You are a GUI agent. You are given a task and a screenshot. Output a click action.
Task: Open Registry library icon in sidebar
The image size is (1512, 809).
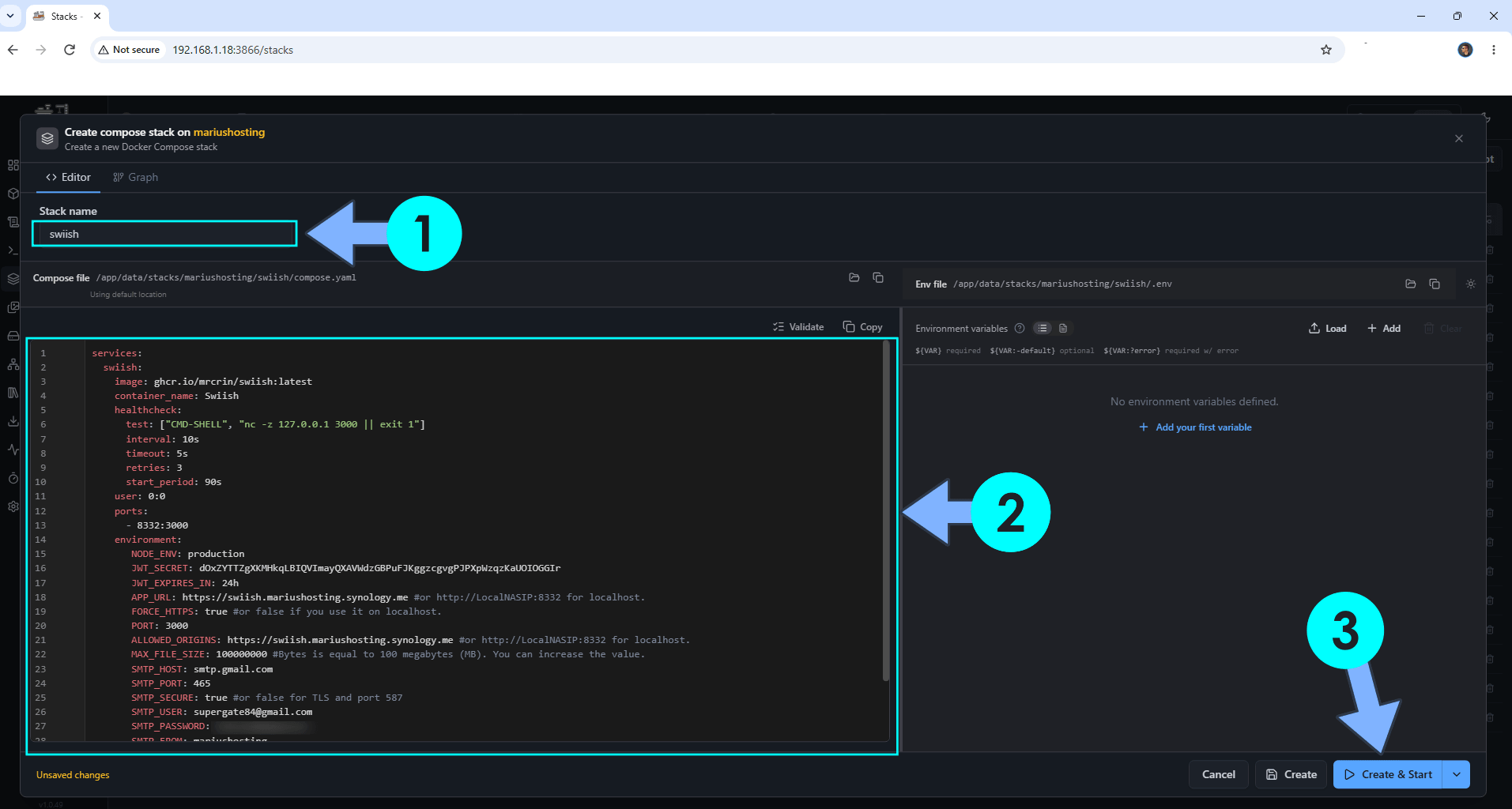point(13,393)
